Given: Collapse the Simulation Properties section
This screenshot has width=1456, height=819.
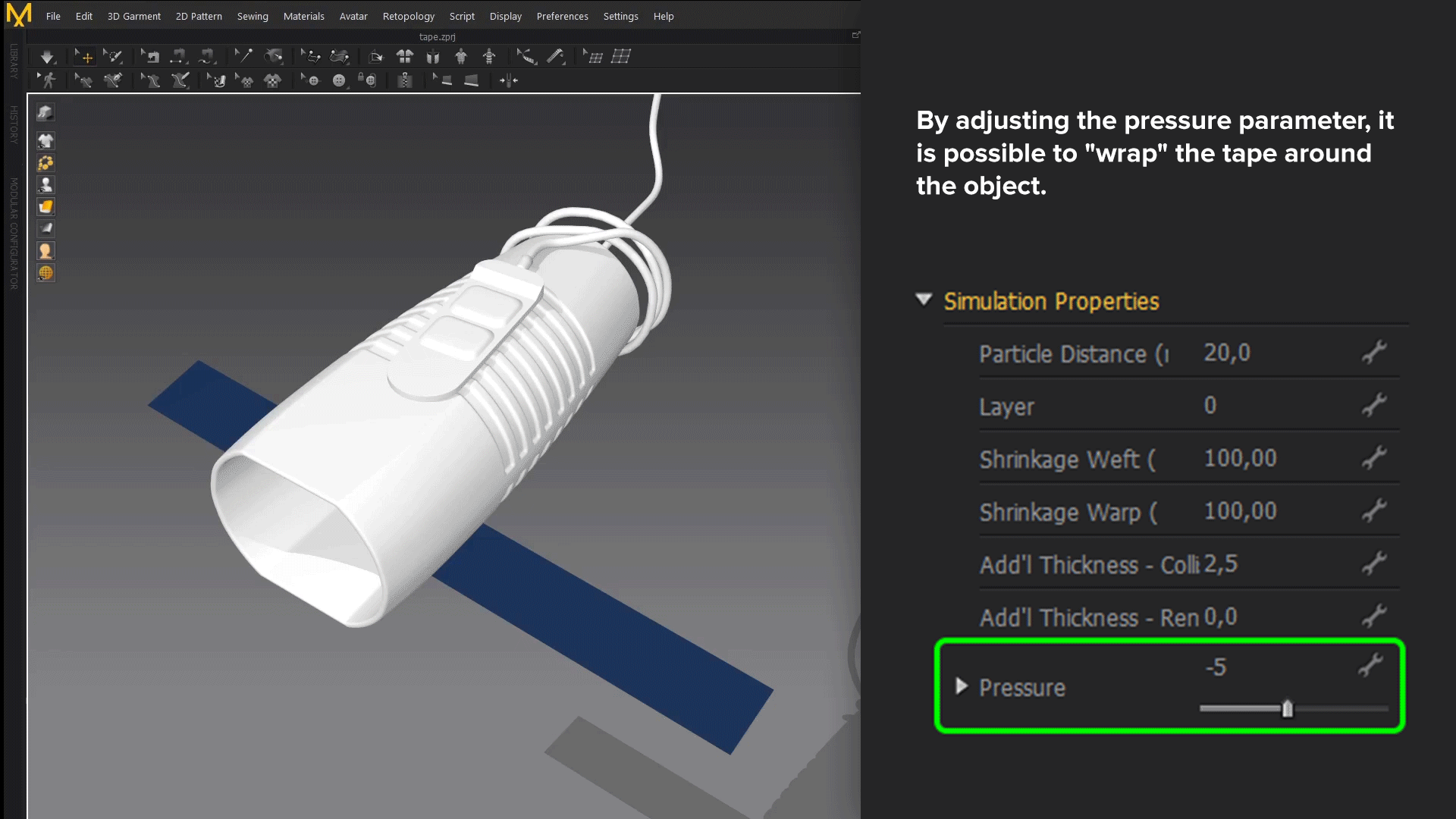Looking at the screenshot, I should click(924, 300).
